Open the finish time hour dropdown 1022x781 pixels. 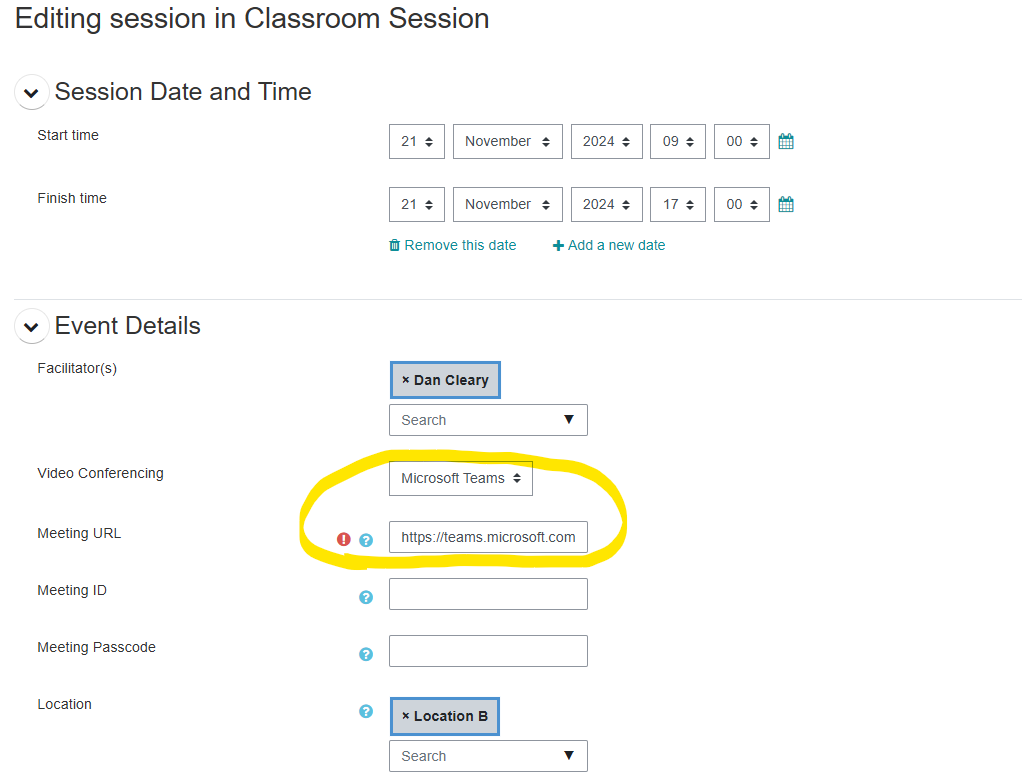point(678,205)
